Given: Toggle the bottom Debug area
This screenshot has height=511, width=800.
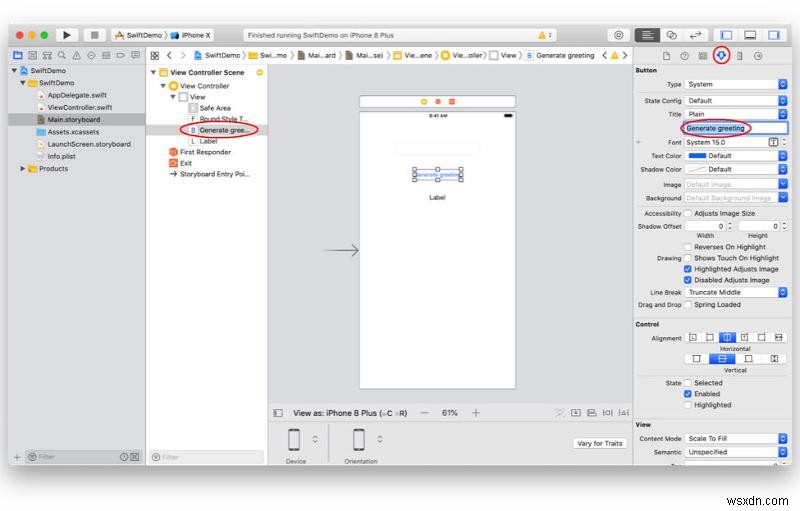Looking at the screenshot, I should coord(750,35).
